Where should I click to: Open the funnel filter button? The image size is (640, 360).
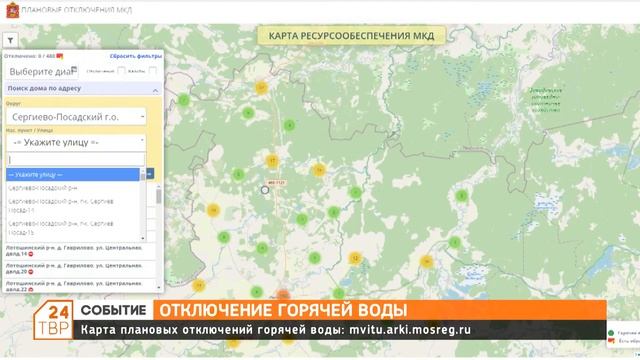(x=11, y=40)
